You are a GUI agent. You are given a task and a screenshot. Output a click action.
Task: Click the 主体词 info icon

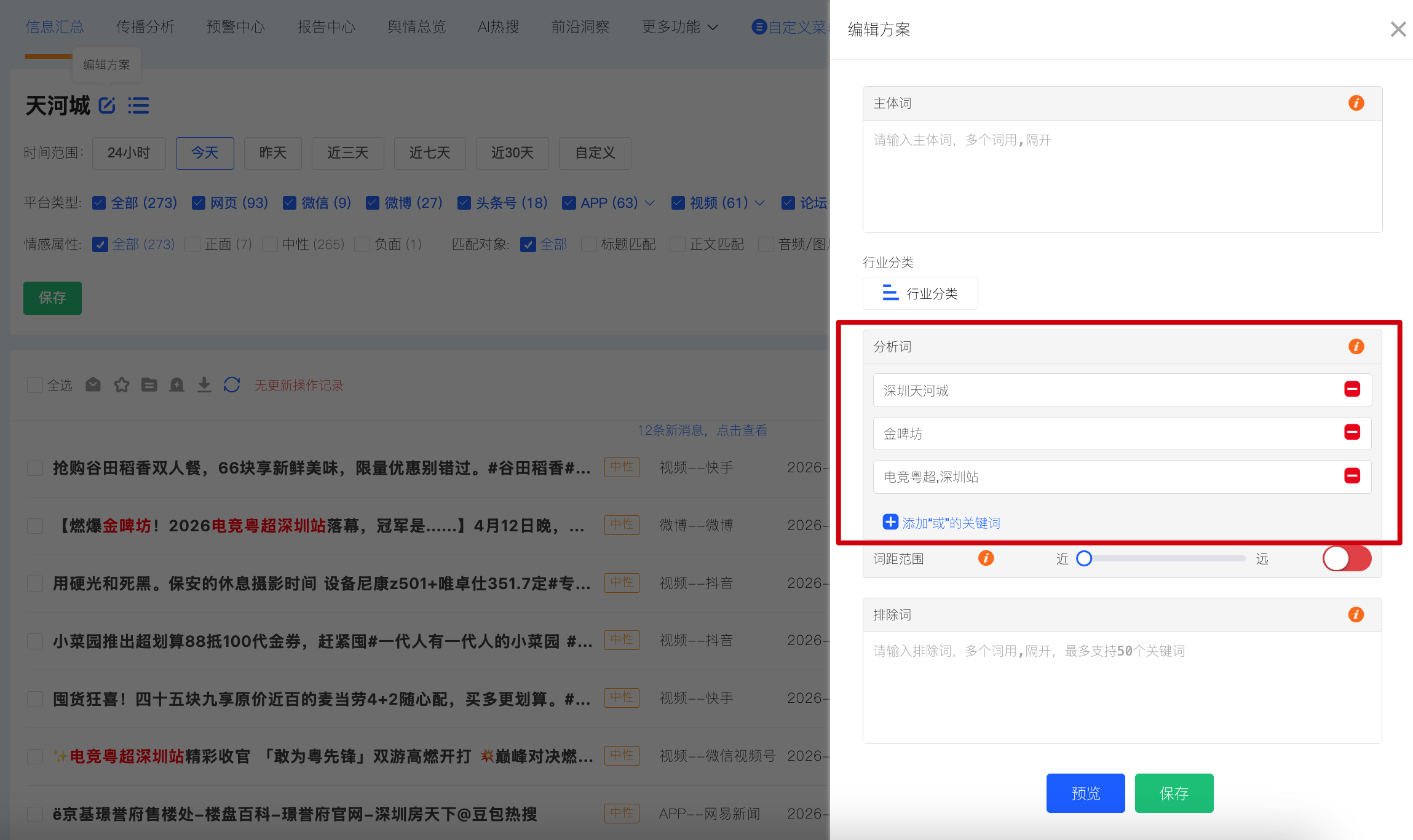point(1356,103)
